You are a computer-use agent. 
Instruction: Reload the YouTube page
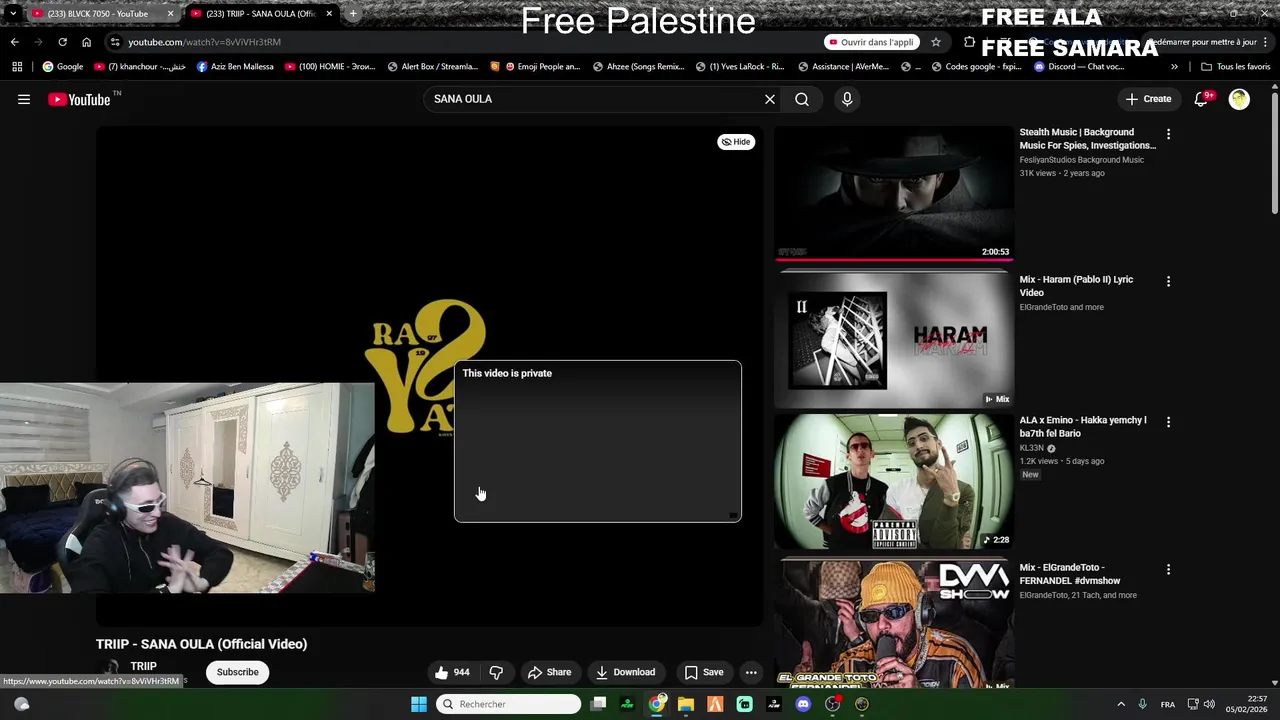pos(62,42)
